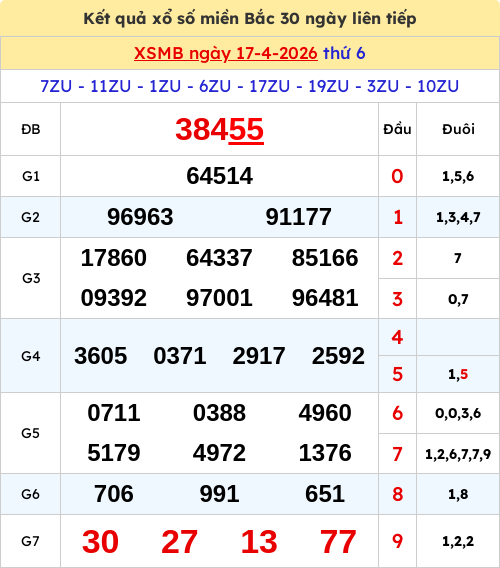The height and width of the screenshot is (568, 500).
Task: Click head digit 3 in Đầu column
Action: [x=397, y=299]
